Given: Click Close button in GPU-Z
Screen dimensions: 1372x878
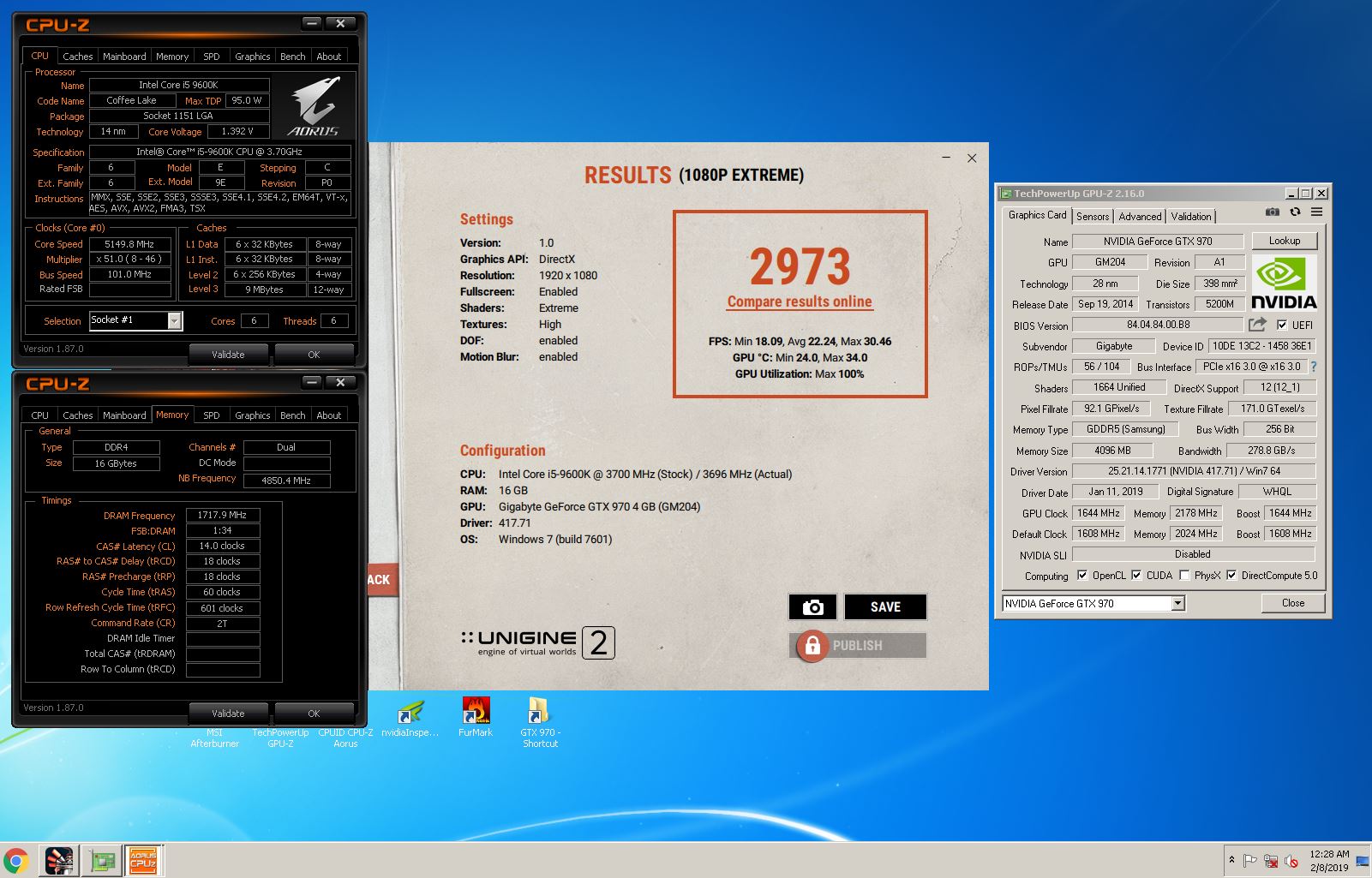Looking at the screenshot, I should point(1293,603).
